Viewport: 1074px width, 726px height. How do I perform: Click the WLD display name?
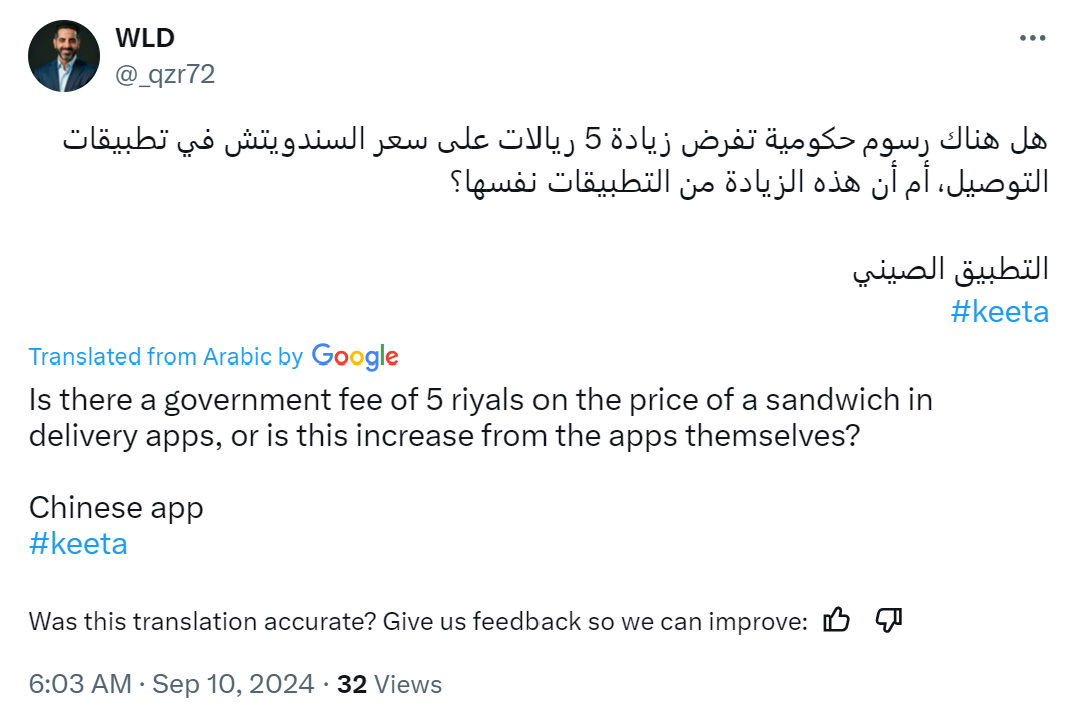pos(145,38)
